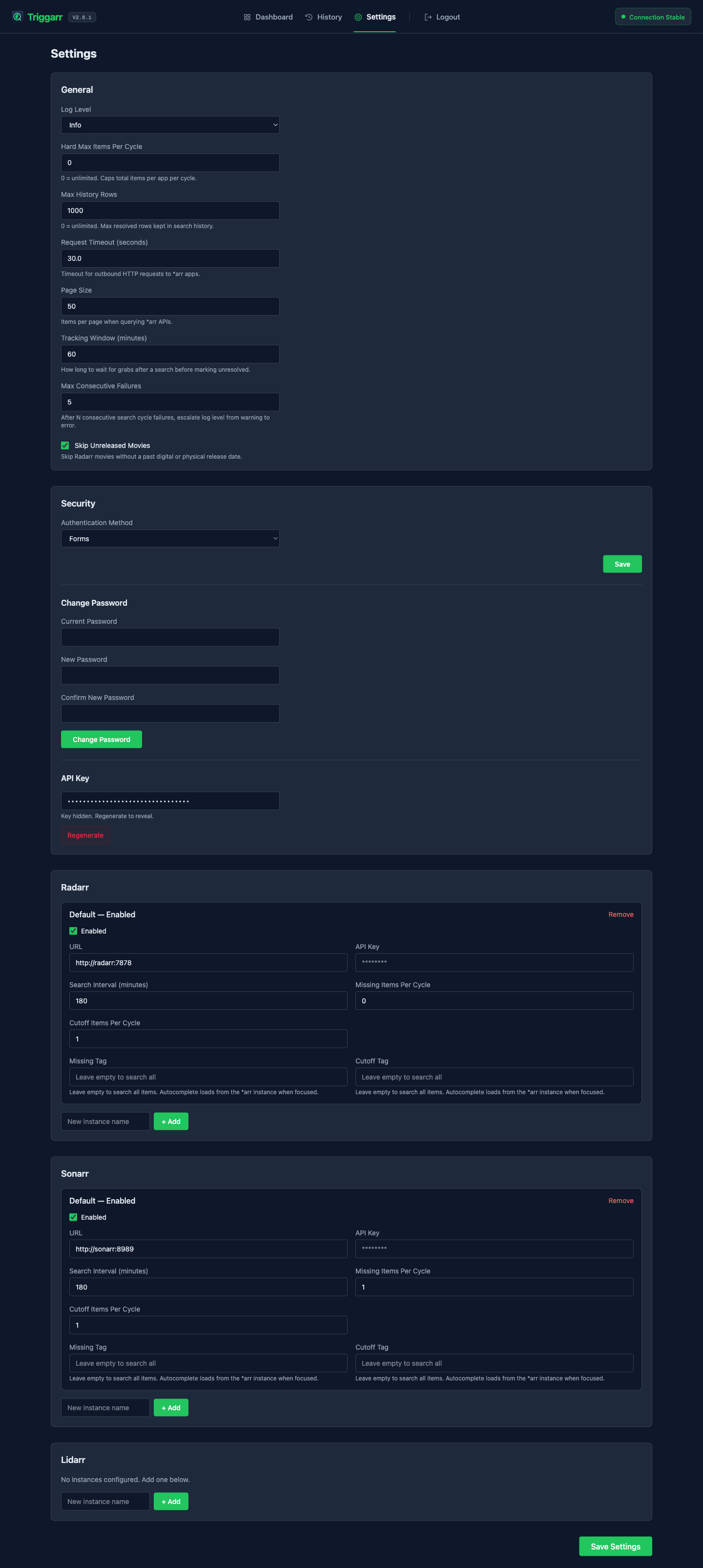The image size is (703, 1568).
Task: Click the green connection status dot
Action: coord(623,17)
